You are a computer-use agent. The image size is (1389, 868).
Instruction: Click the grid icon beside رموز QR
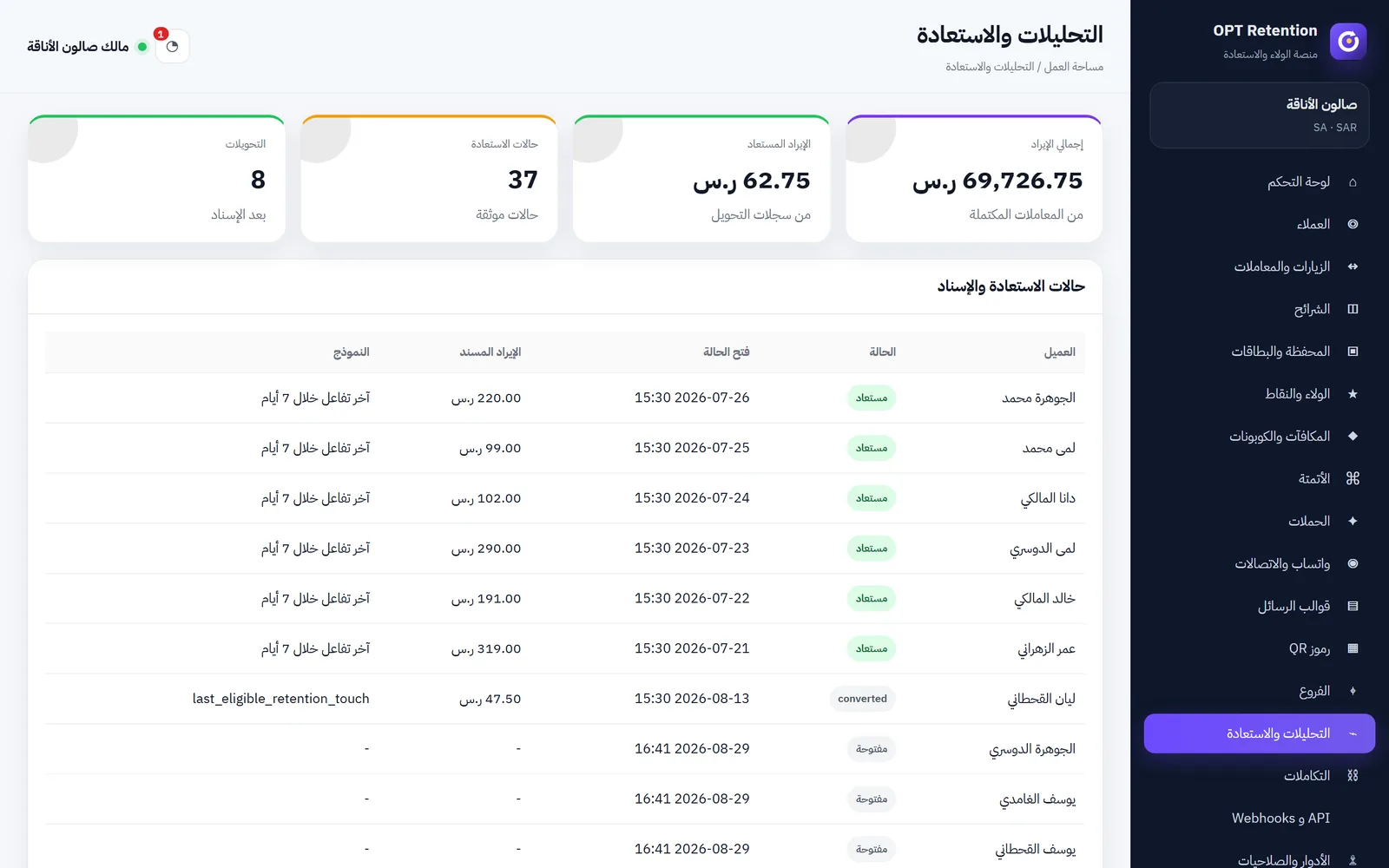coord(1353,648)
